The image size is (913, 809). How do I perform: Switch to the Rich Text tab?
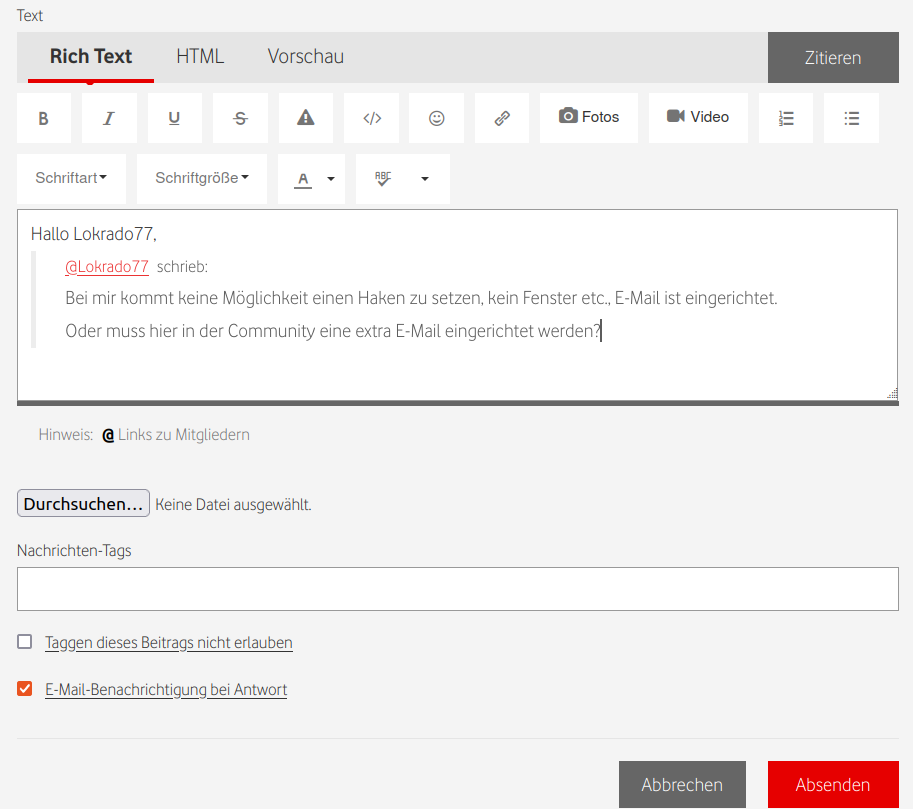tap(91, 57)
